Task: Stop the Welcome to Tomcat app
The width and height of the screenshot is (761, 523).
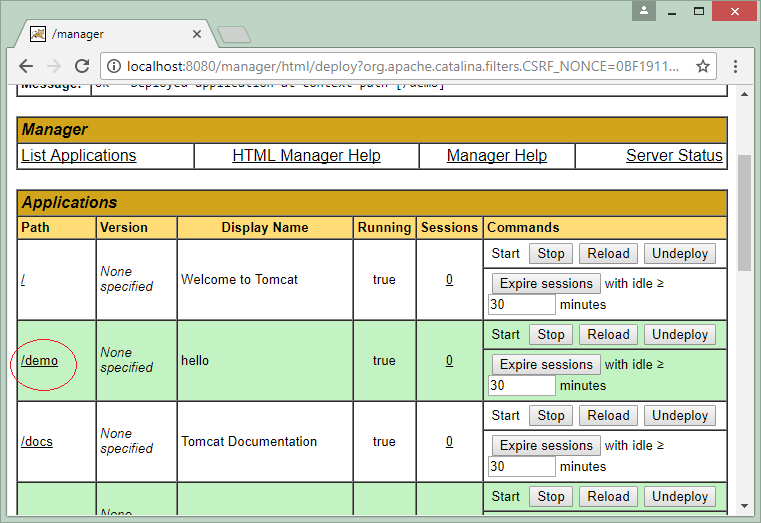Action: (551, 254)
